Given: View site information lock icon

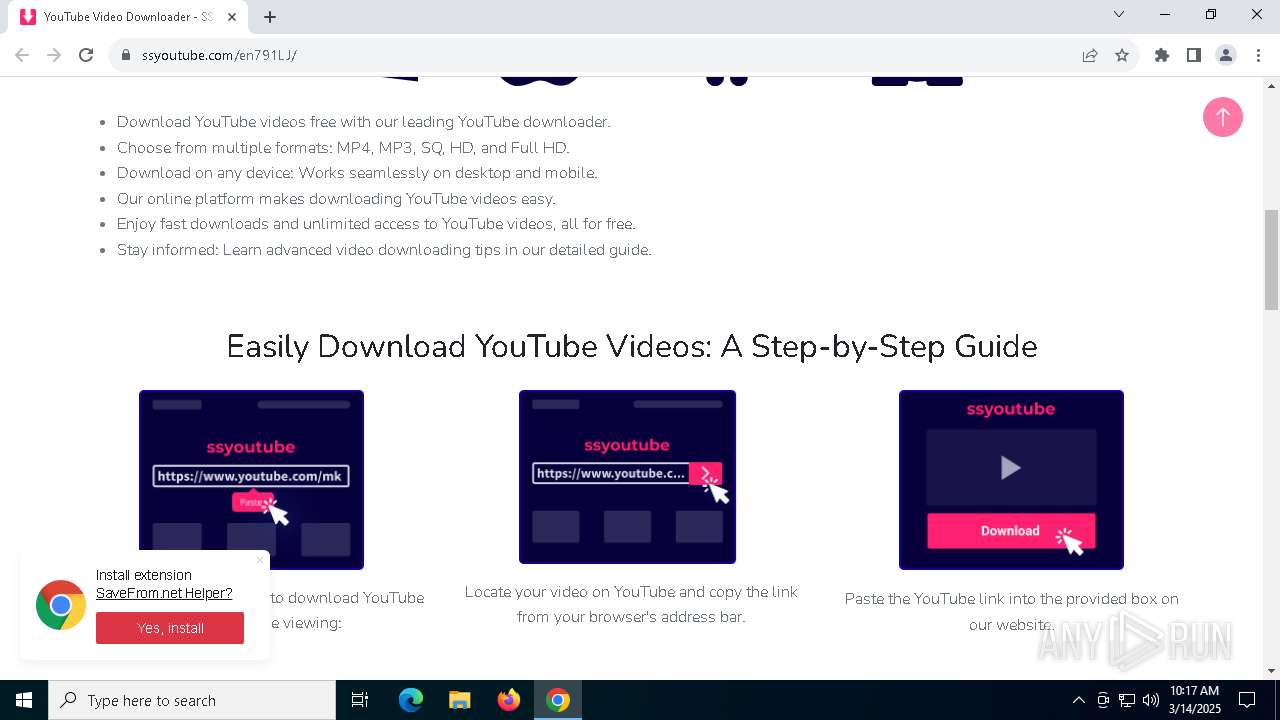Looking at the screenshot, I should pos(126,55).
